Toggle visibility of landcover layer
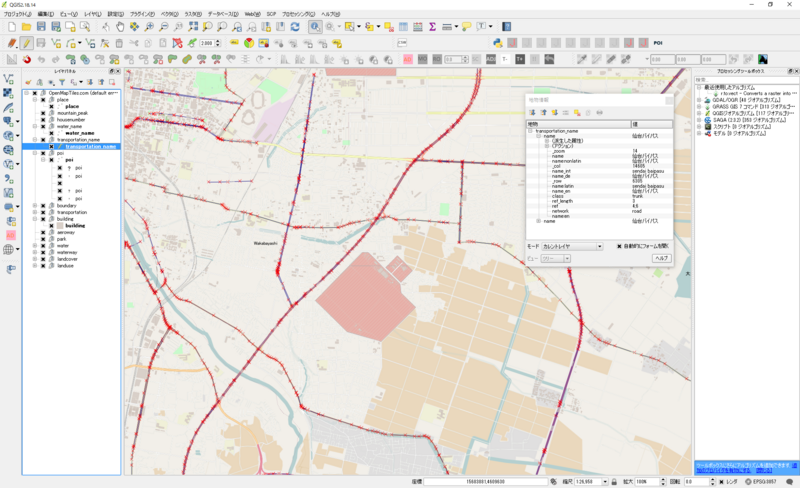The width and height of the screenshot is (800, 488). (43, 259)
